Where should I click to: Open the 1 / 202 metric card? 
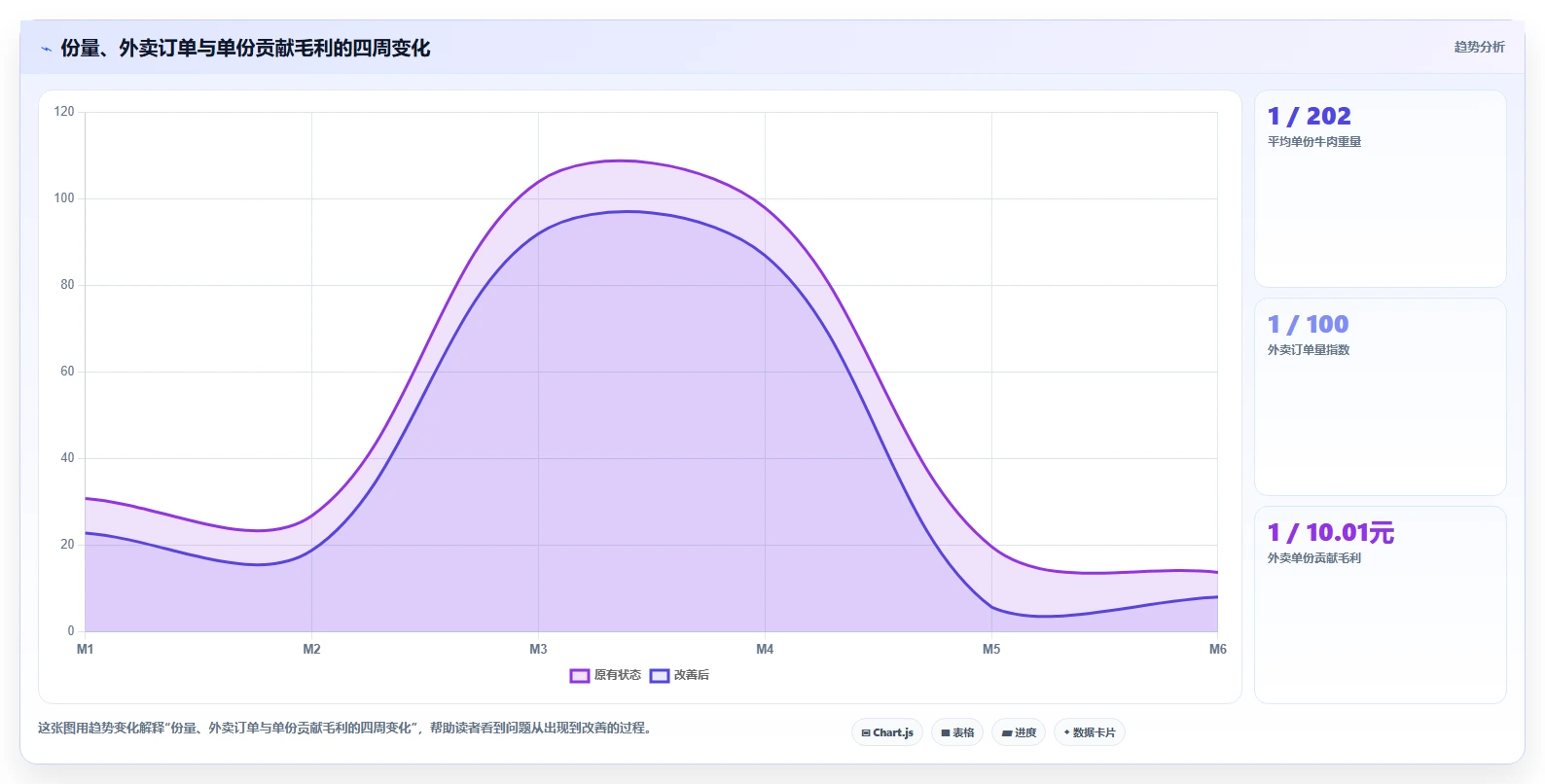1380,189
